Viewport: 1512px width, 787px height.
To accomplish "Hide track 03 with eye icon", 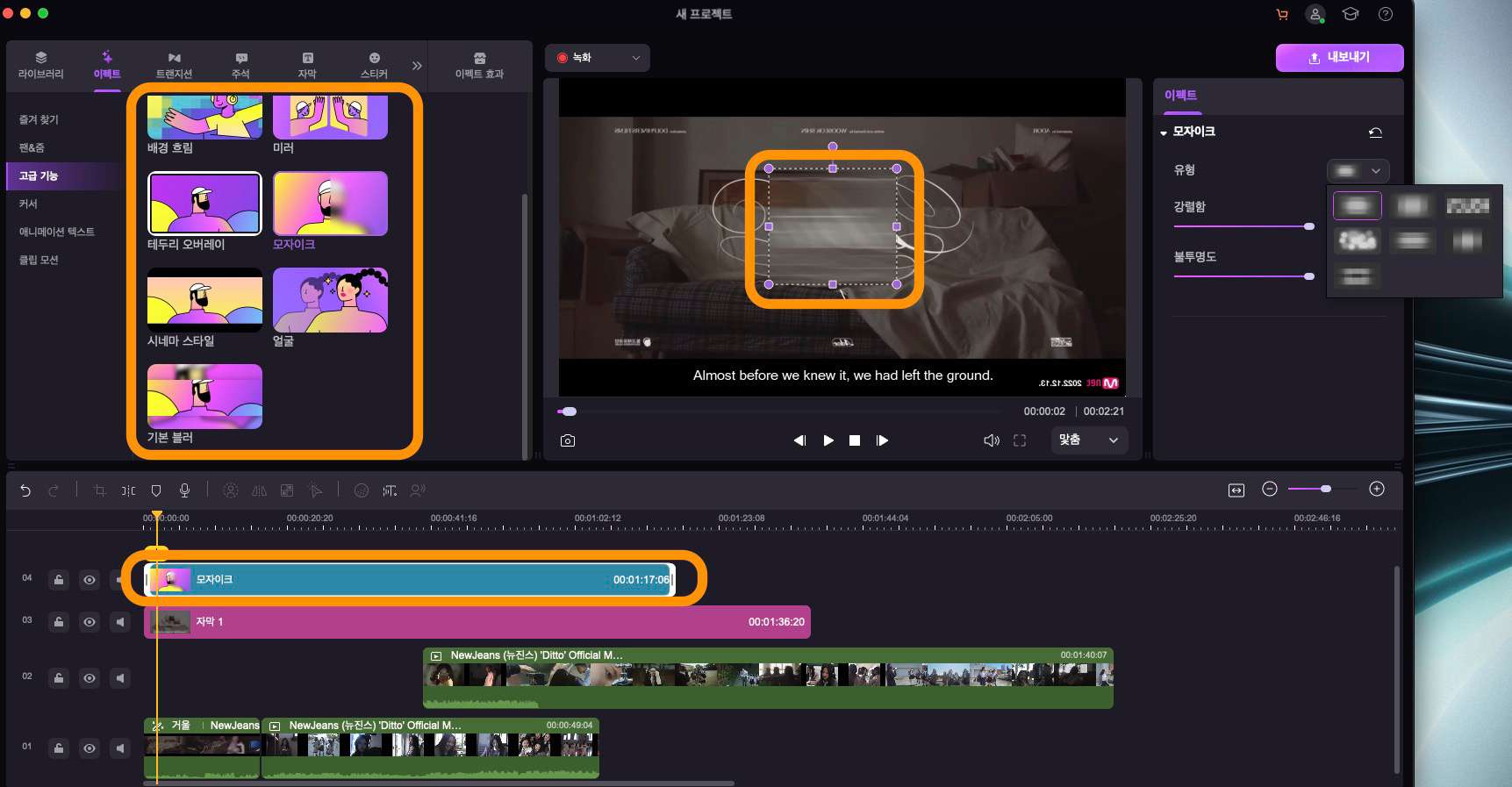I will click(x=90, y=622).
